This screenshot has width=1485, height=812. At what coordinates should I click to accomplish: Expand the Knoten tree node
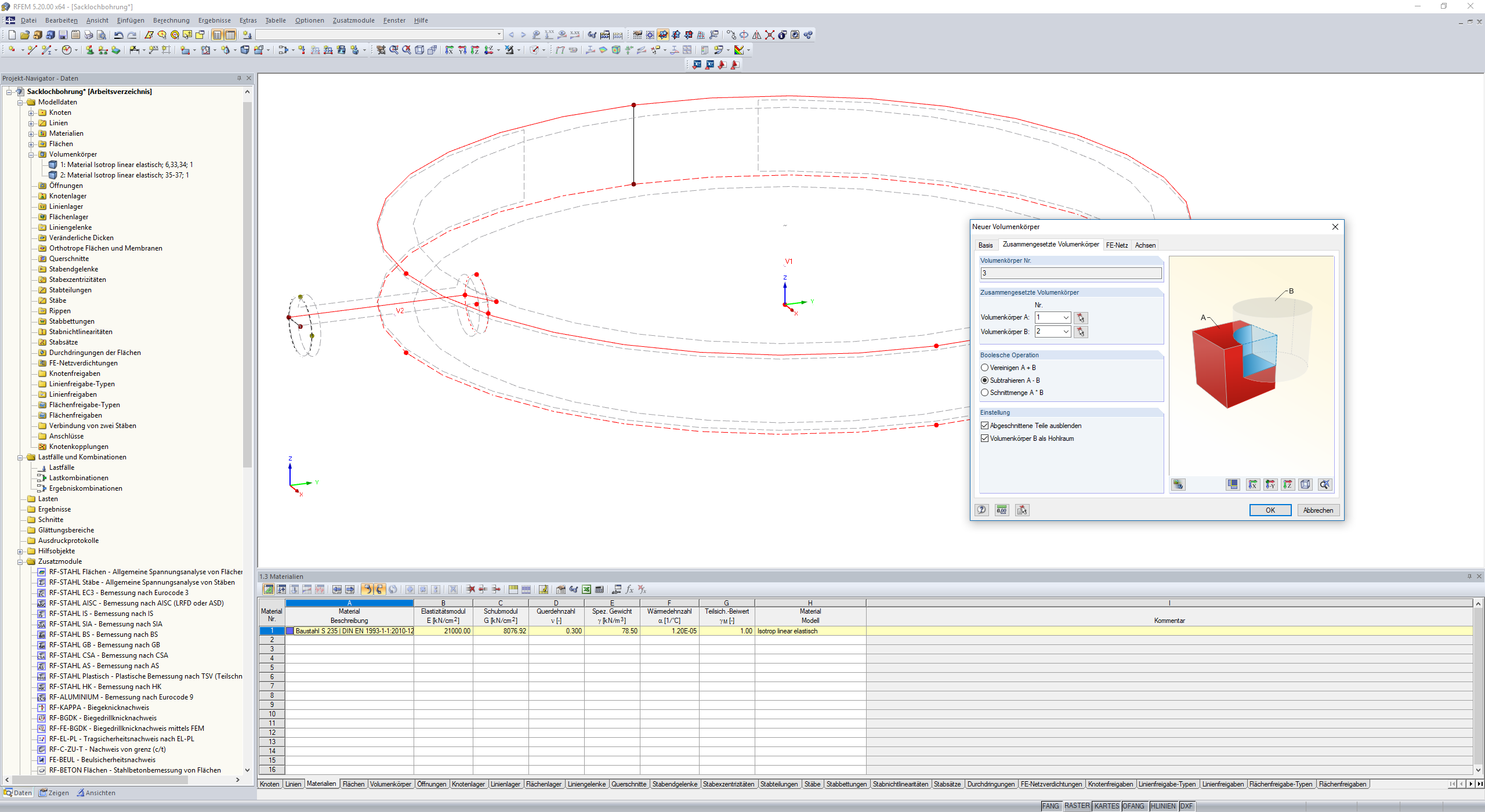pyautogui.click(x=31, y=113)
